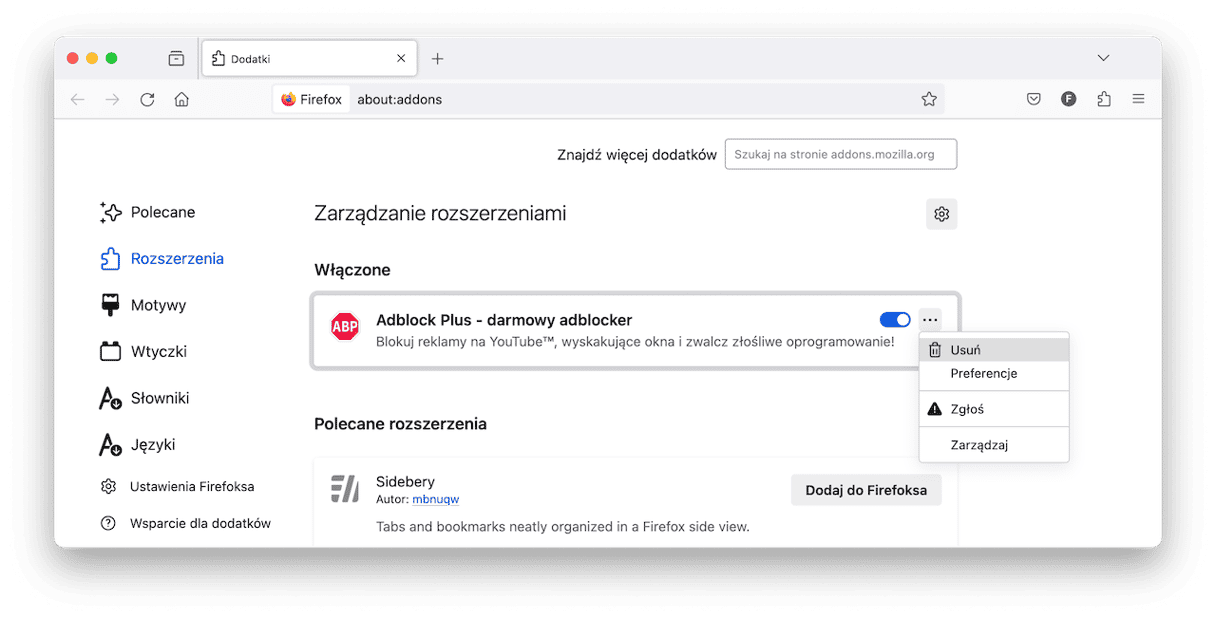Screen dimensions: 1216x619
Task: Go to Firefox home page icon
Action: coord(181,99)
